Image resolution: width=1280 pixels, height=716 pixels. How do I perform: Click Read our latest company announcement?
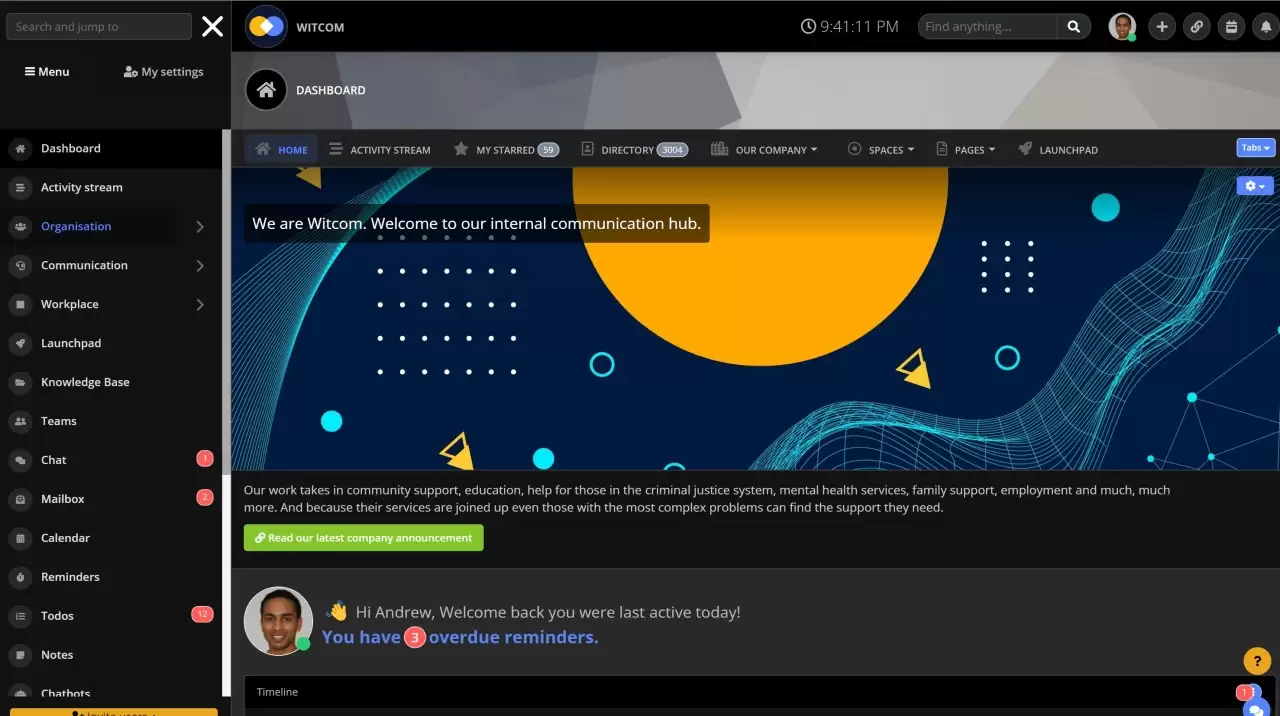363,538
